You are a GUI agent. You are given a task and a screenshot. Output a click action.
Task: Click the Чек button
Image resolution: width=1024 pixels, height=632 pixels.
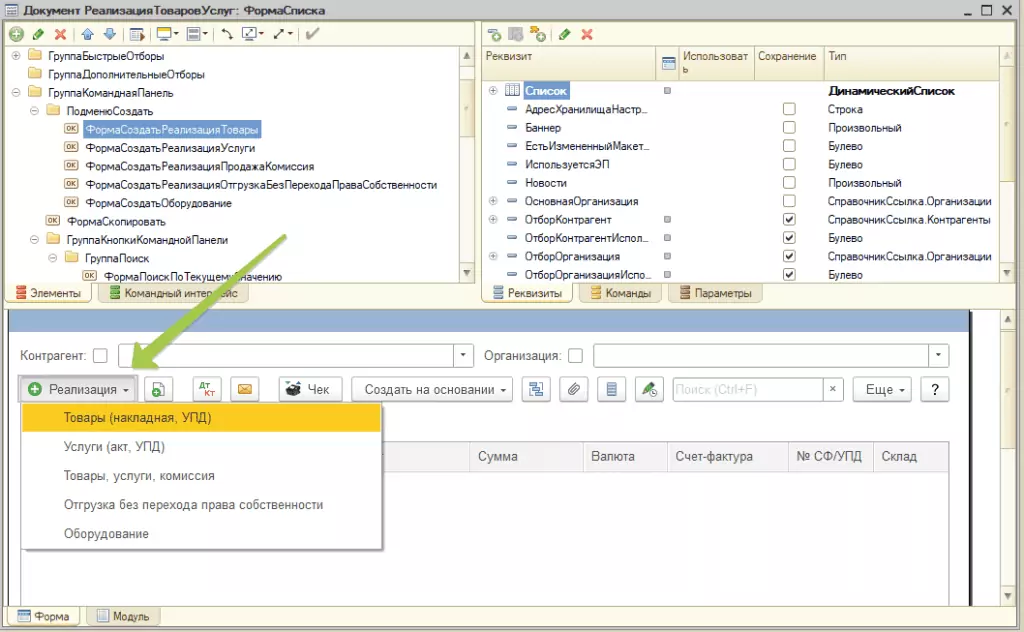point(310,389)
